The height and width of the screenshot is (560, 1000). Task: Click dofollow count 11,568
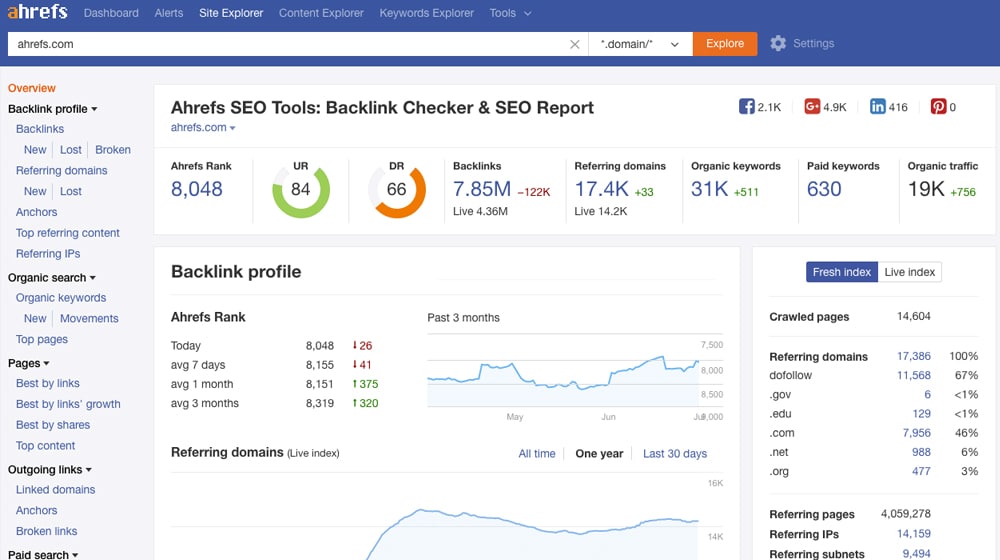[913, 376]
